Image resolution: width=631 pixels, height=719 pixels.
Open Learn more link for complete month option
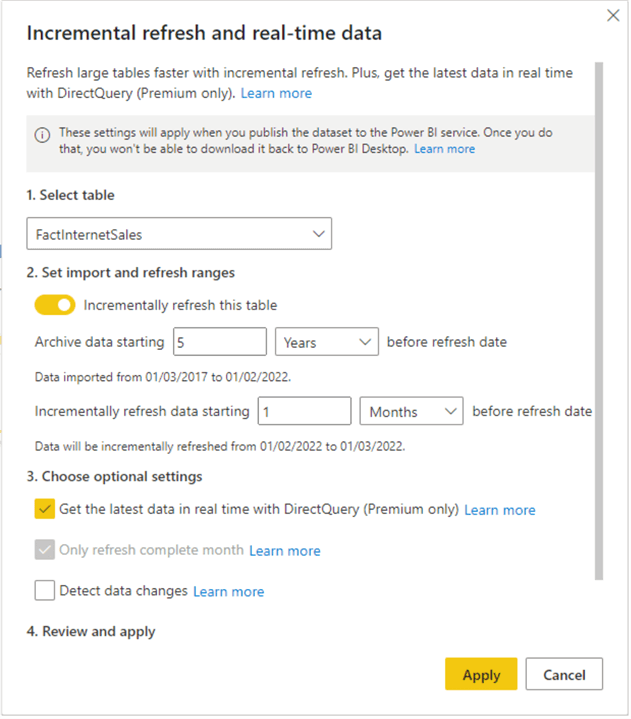click(285, 551)
